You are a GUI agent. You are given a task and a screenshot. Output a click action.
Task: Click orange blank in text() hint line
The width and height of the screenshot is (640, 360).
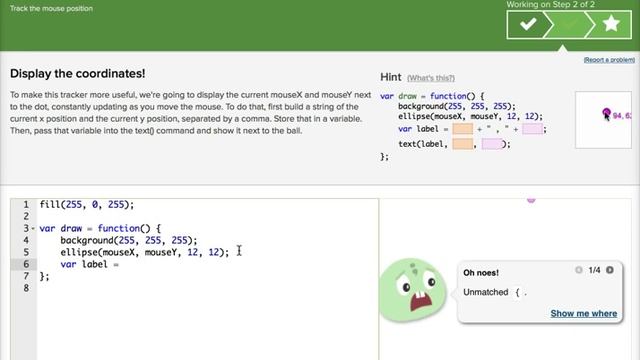click(462, 144)
